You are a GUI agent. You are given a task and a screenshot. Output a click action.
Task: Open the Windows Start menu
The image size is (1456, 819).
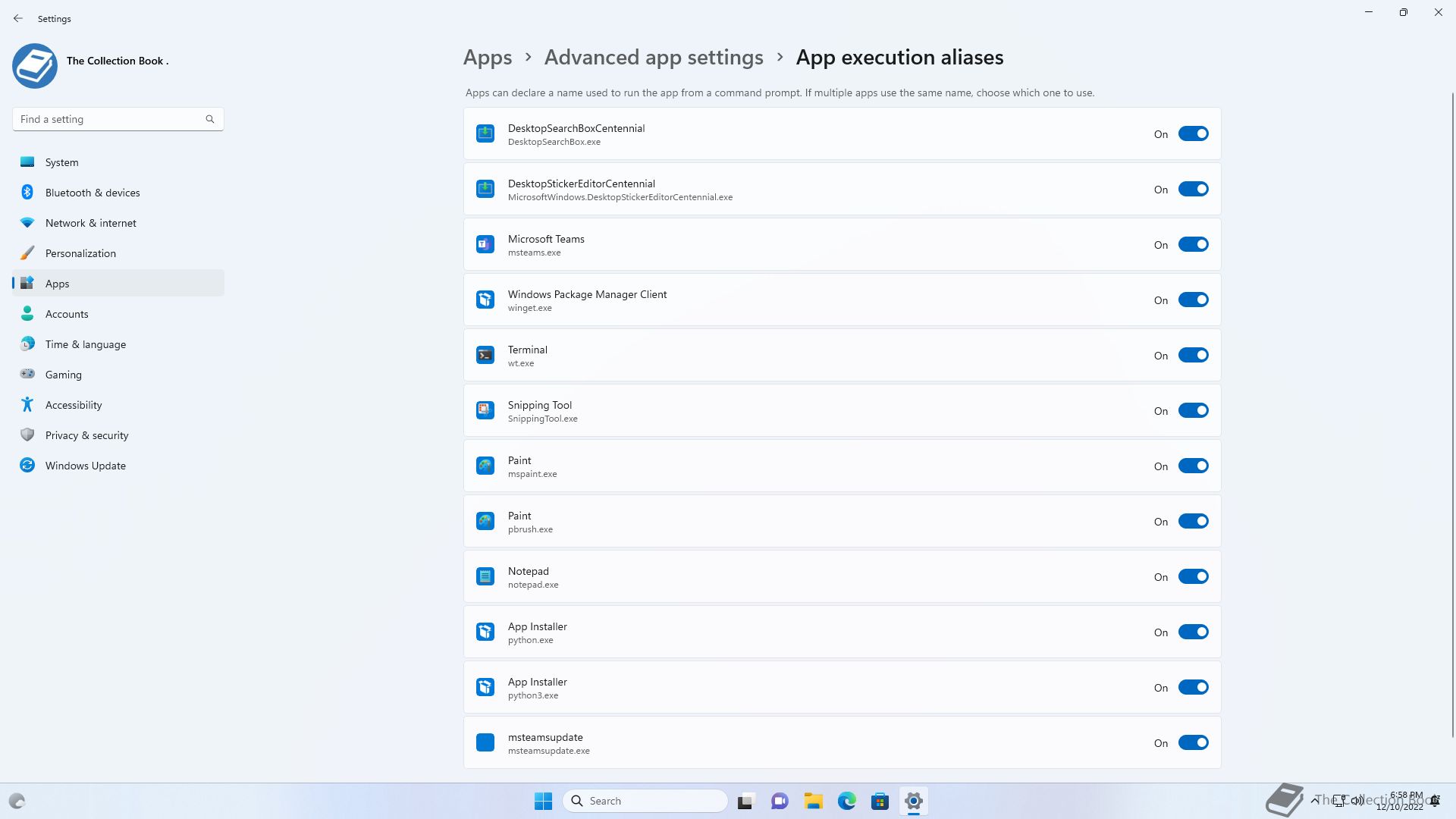coord(543,801)
